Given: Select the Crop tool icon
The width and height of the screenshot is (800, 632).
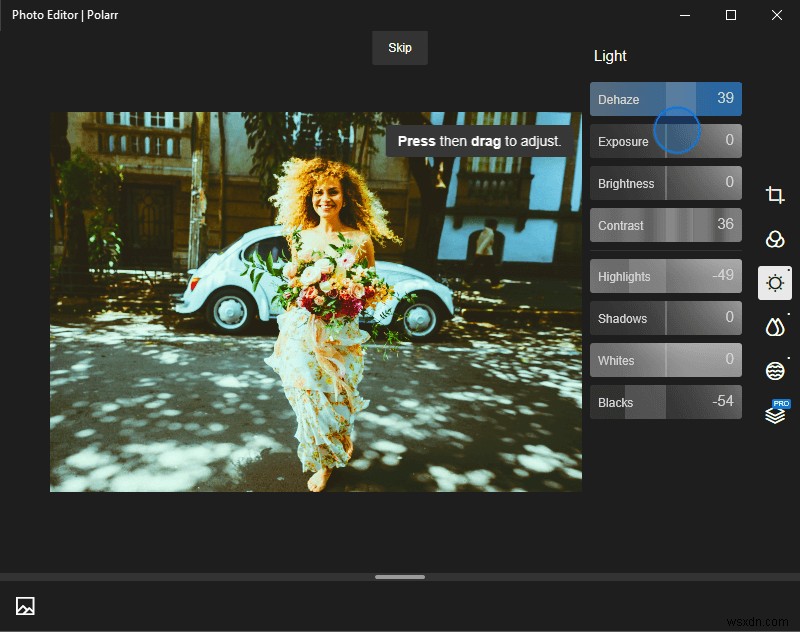Looking at the screenshot, I should coord(775,195).
